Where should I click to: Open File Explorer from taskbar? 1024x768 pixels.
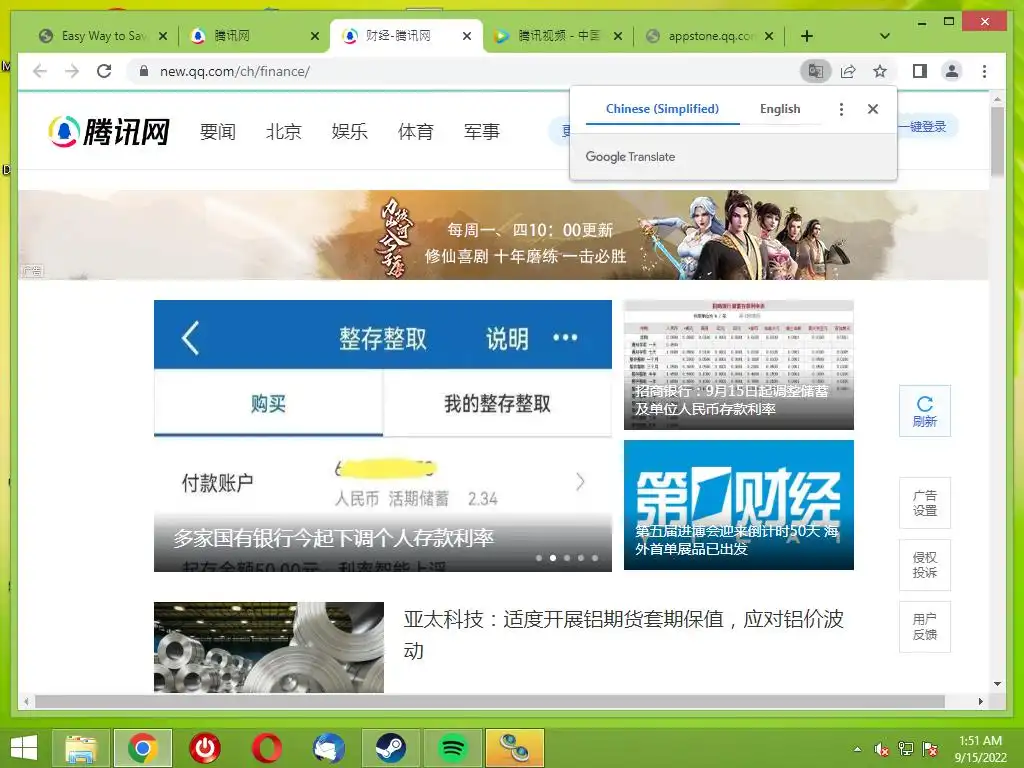click(81, 748)
